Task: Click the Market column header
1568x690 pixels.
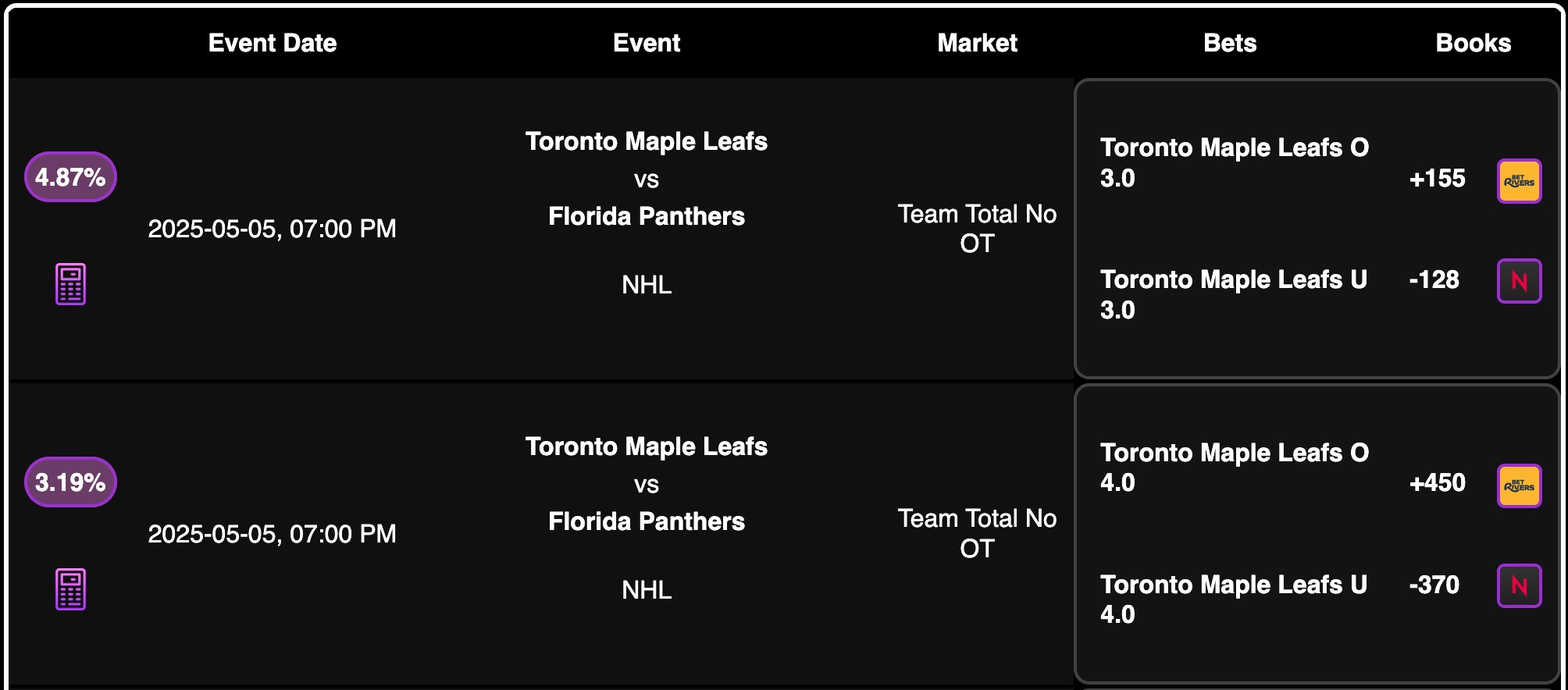Action: 977,43
